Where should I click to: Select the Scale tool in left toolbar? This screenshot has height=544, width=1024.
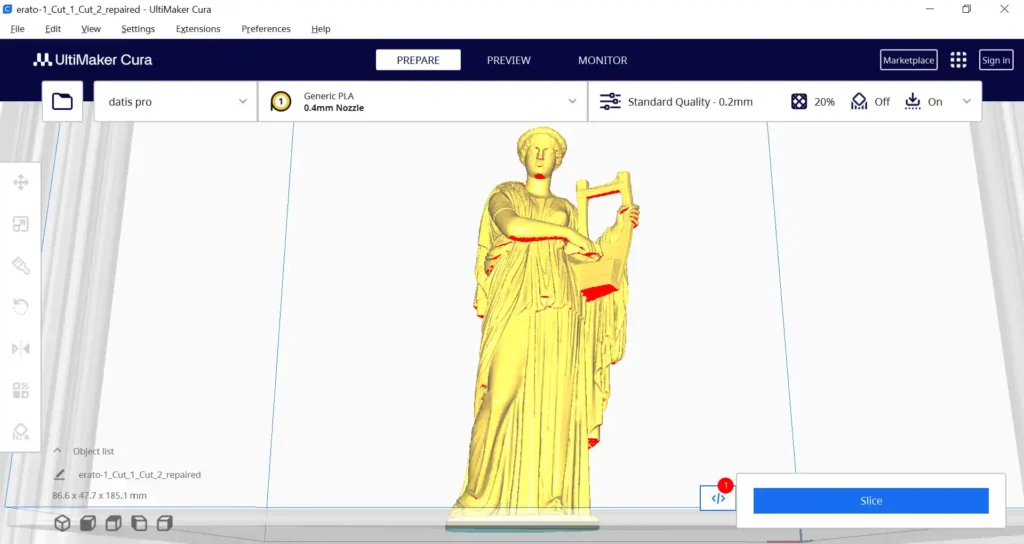coord(21,224)
